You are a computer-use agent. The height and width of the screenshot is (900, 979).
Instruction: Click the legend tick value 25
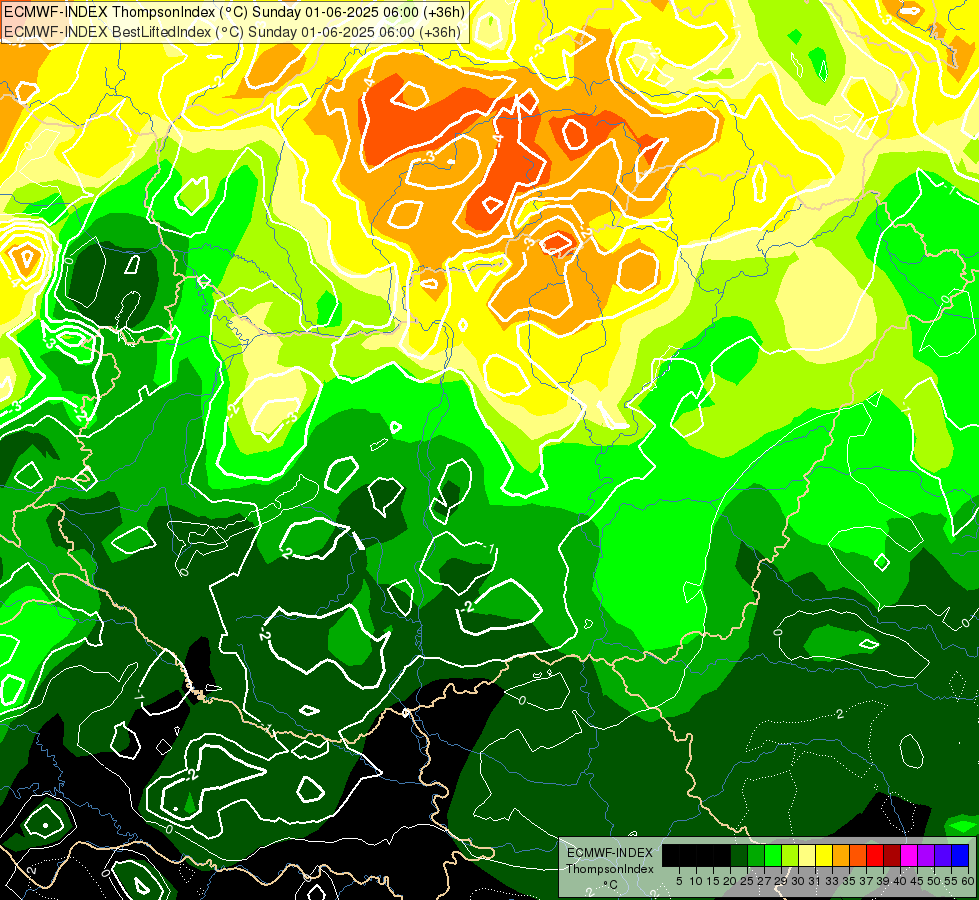tap(747, 881)
